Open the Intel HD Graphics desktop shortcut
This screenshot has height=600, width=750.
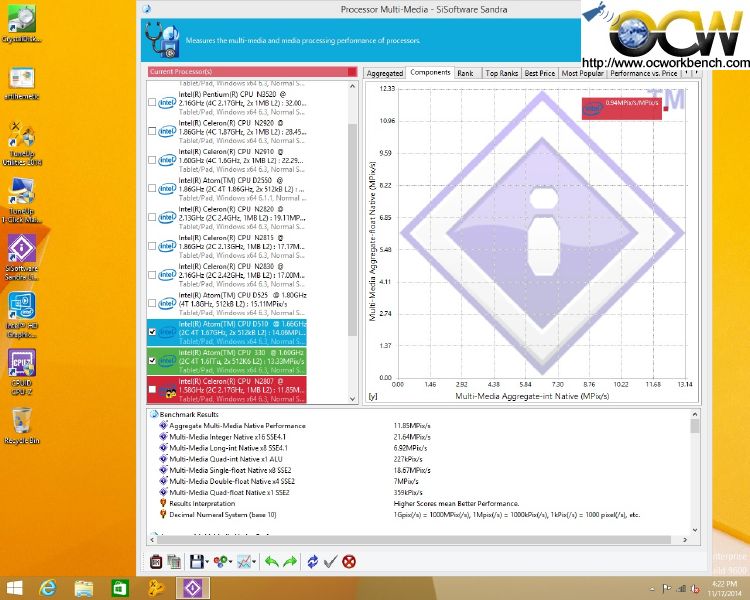pos(22,315)
